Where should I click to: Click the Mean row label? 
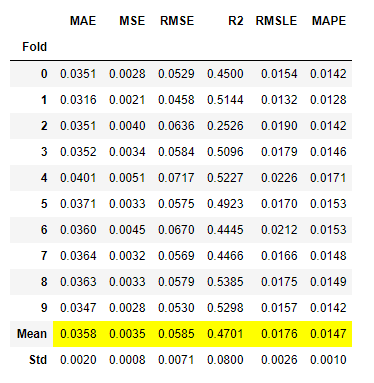(32, 334)
